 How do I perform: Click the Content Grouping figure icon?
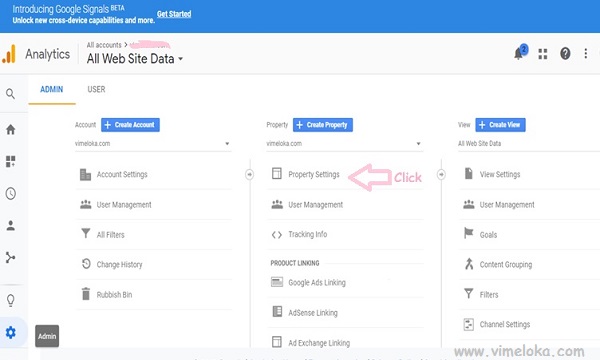(x=469, y=264)
